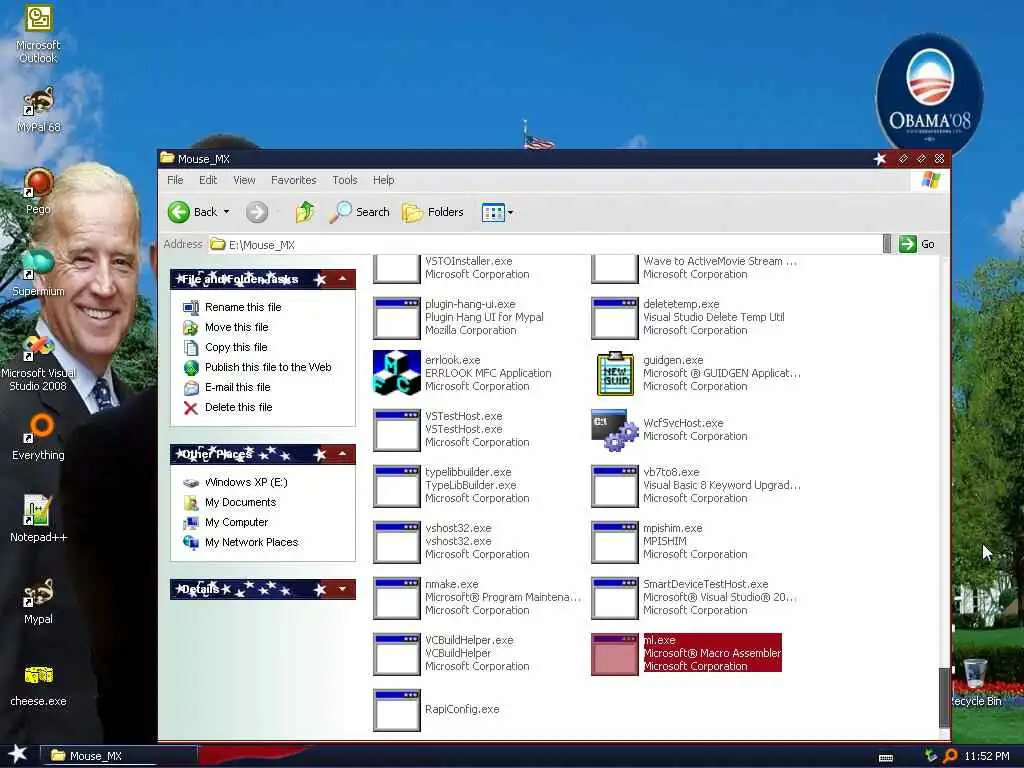Select the VCBuildHelper.exe icon
Image resolution: width=1024 pixels, height=768 pixels.
pos(396,654)
